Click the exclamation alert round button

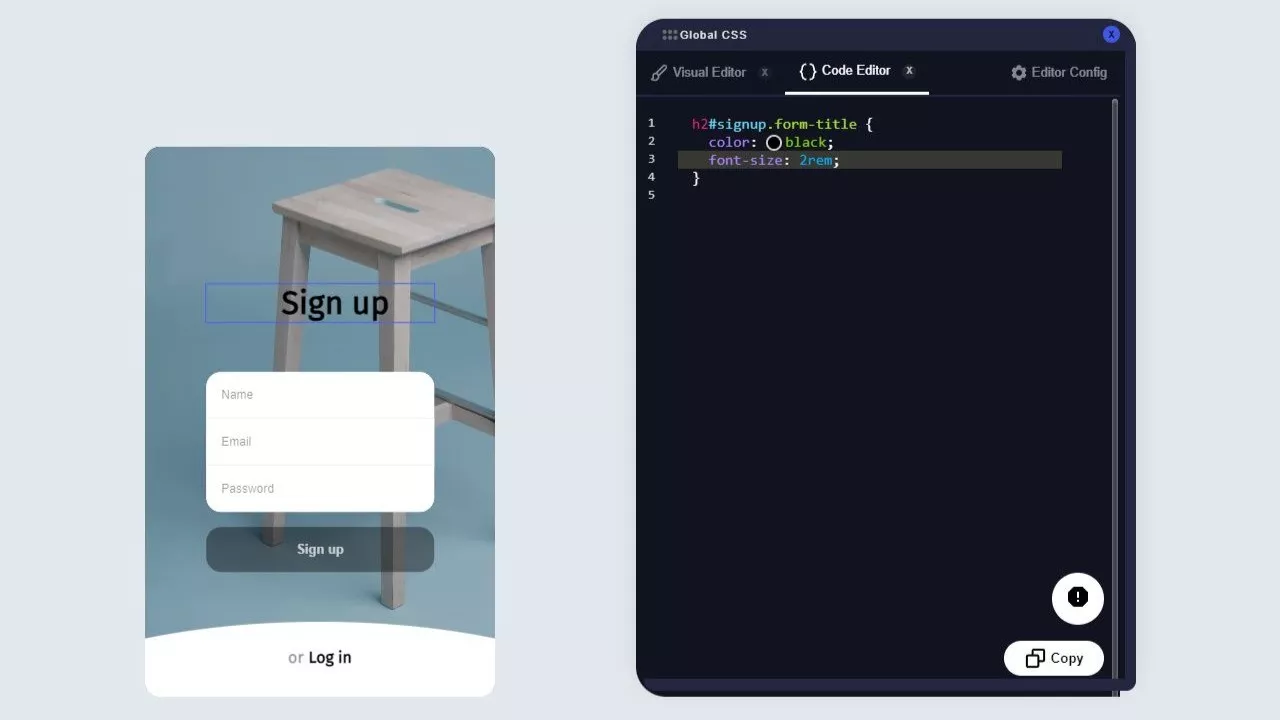coord(1077,598)
